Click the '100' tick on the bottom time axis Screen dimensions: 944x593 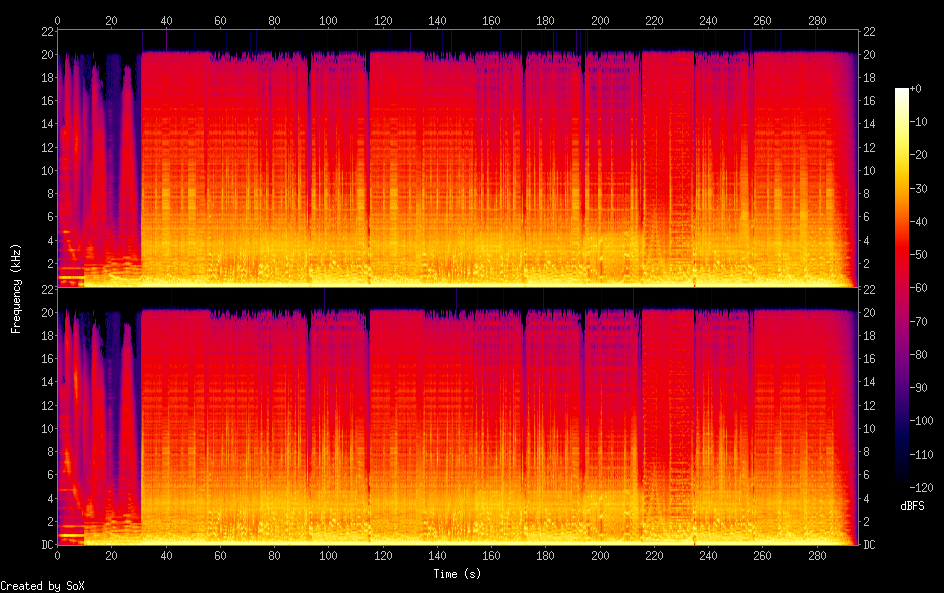coord(329,557)
